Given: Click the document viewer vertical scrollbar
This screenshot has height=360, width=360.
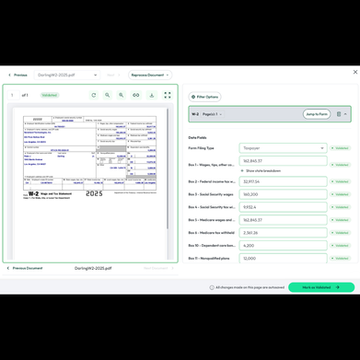Looking at the screenshot, I should click(167, 170).
